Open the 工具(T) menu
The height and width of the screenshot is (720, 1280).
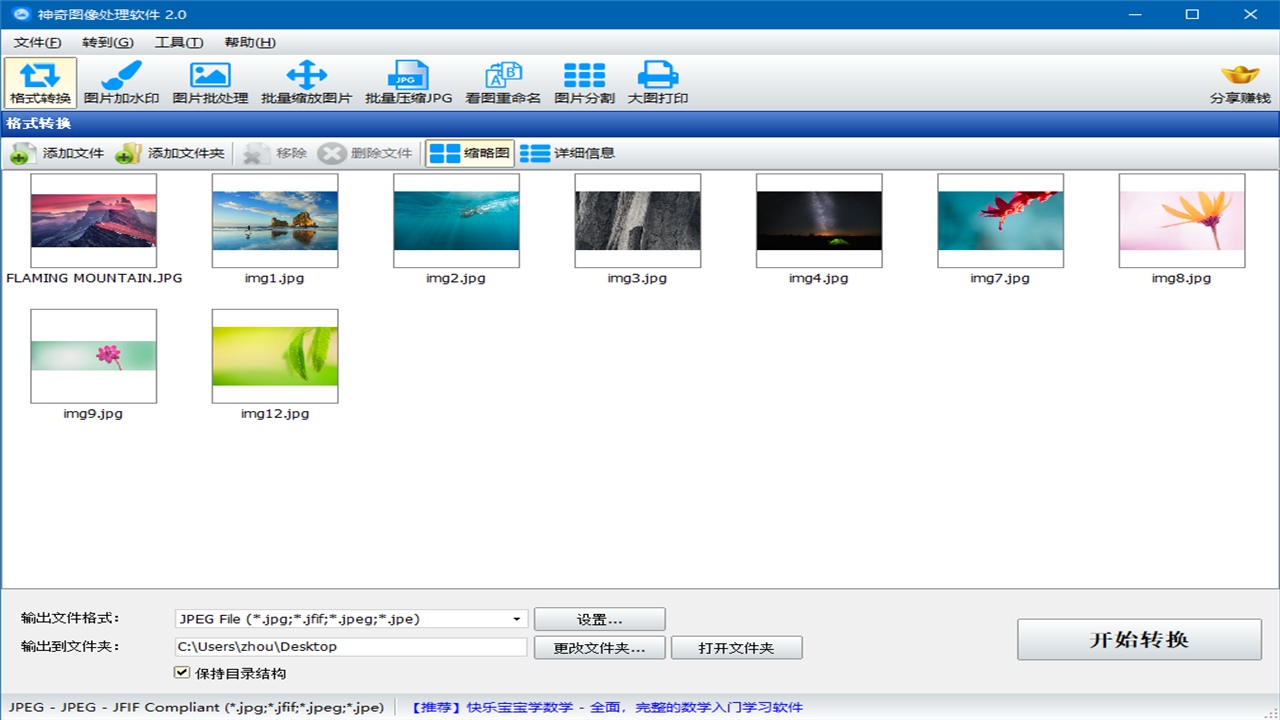(178, 42)
